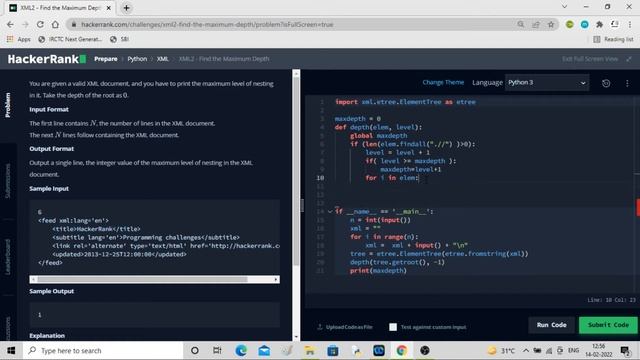640x360 pixels.
Task: Click the red error marker in editor scrollbar
Action: tap(638, 207)
